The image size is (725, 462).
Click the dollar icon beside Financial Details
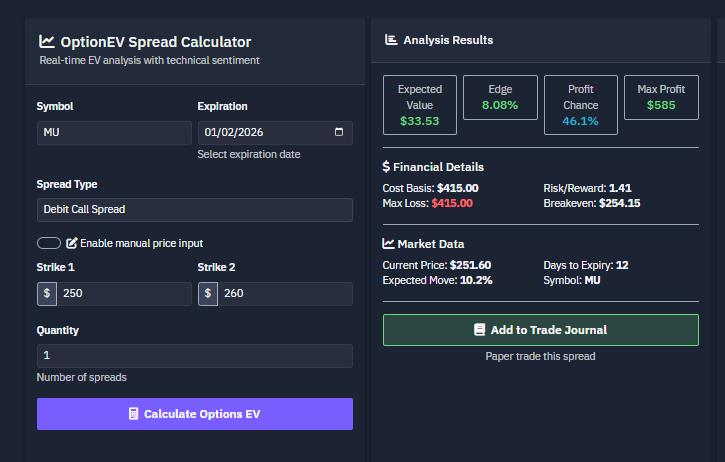386,167
